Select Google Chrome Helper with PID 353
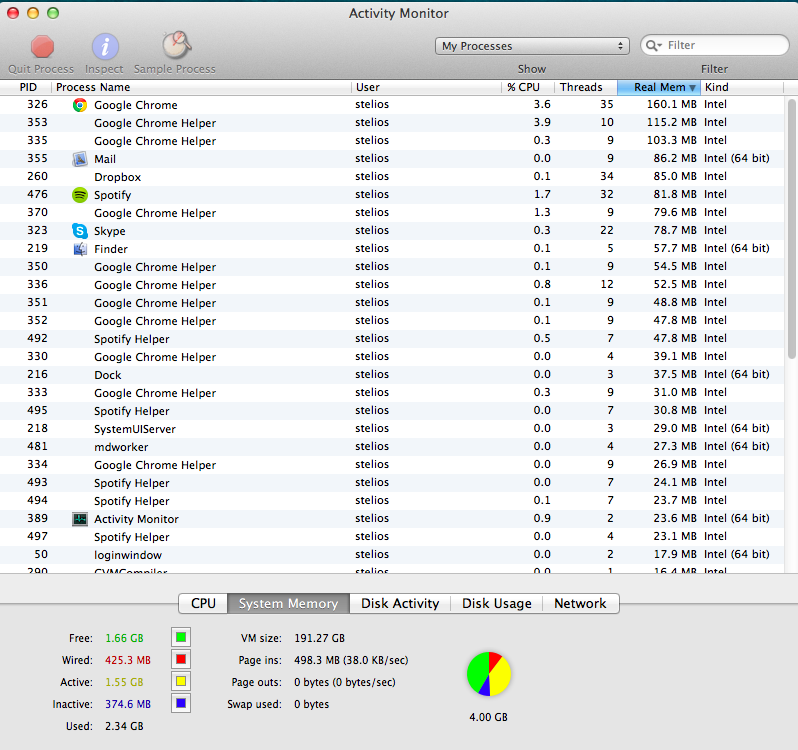Viewport: 798px width, 750px height. (392, 123)
